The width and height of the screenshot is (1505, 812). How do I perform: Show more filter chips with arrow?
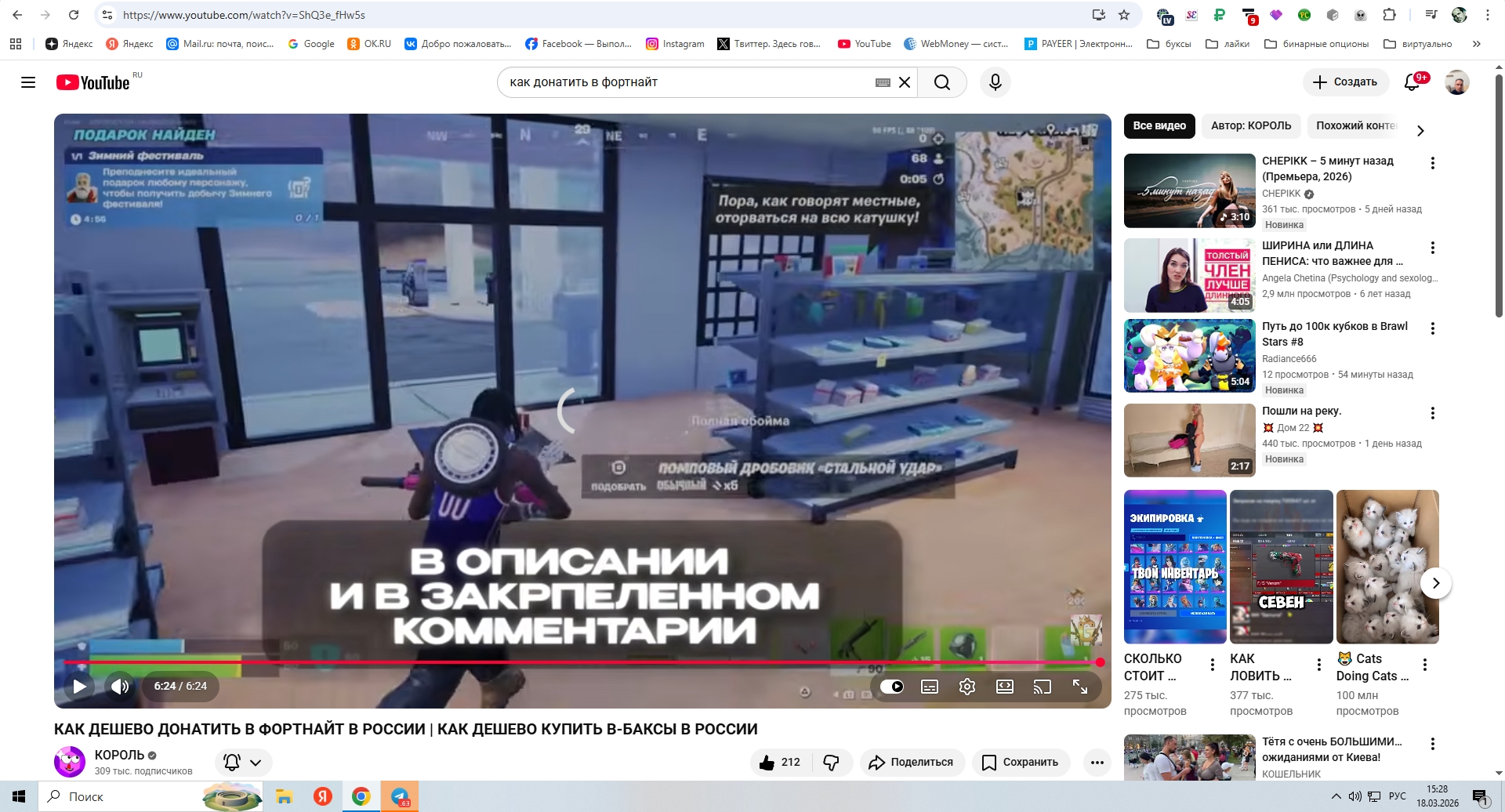[x=1420, y=131]
